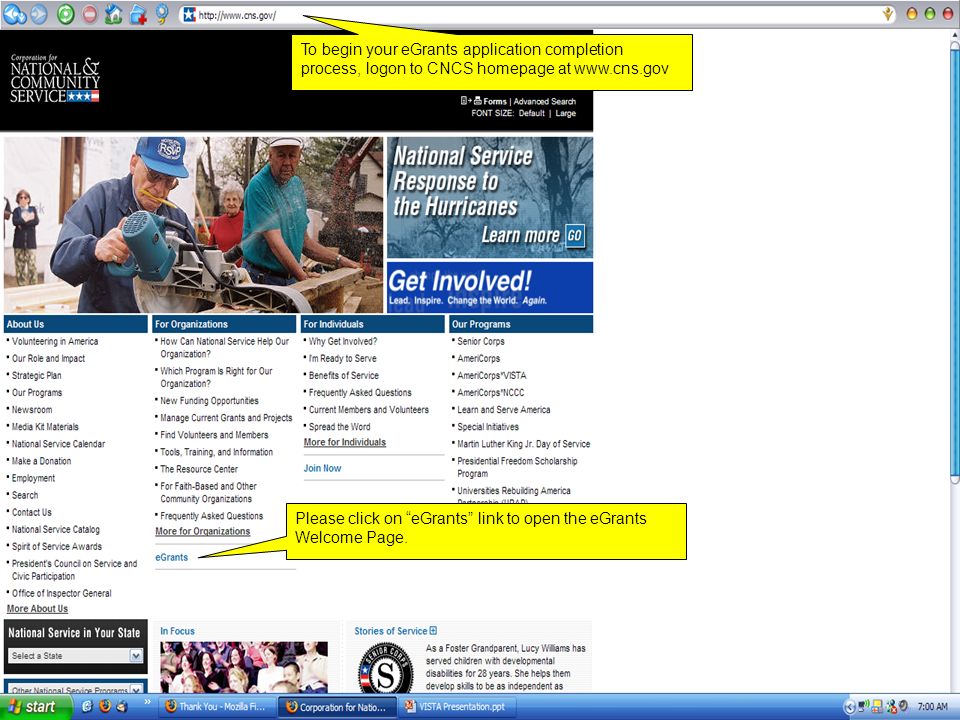Switch to Corporation for Natio... taskbar window
Image resolution: width=960 pixels, height=720 pixels.
336,707
